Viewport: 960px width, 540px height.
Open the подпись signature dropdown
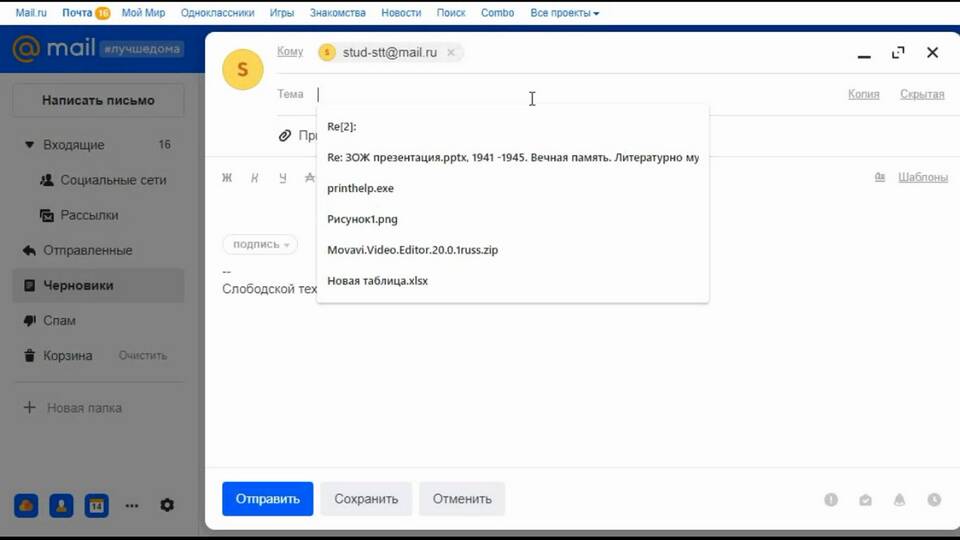[260, 244]
